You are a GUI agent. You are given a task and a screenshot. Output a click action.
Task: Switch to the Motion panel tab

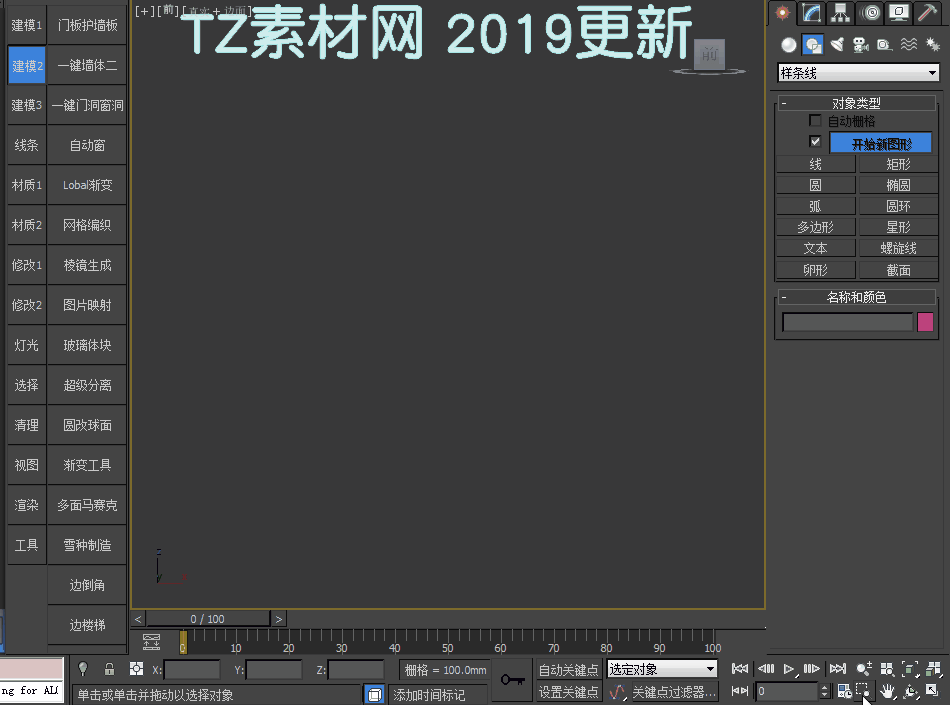pos(870,13)
